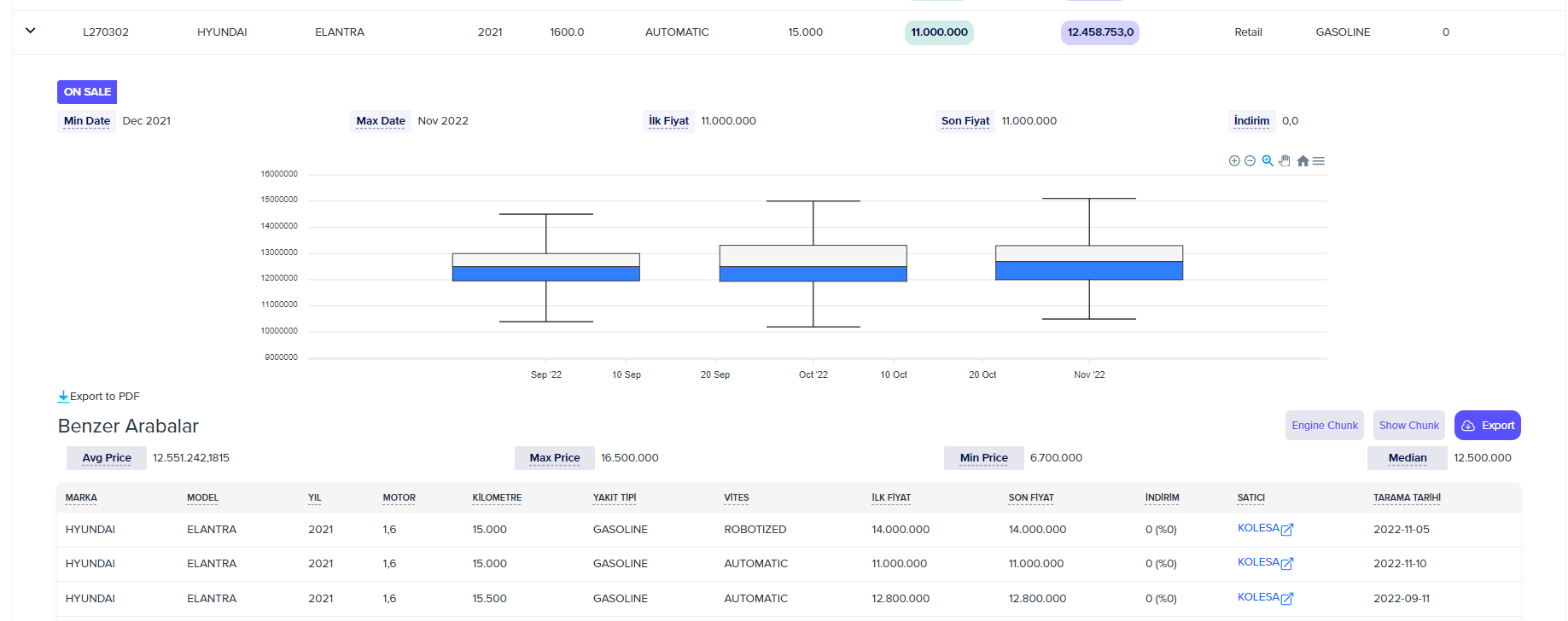Viewport: 1568px width, 621px height.
Task: Click the Show Chunk button
Action: point(1408,425)
